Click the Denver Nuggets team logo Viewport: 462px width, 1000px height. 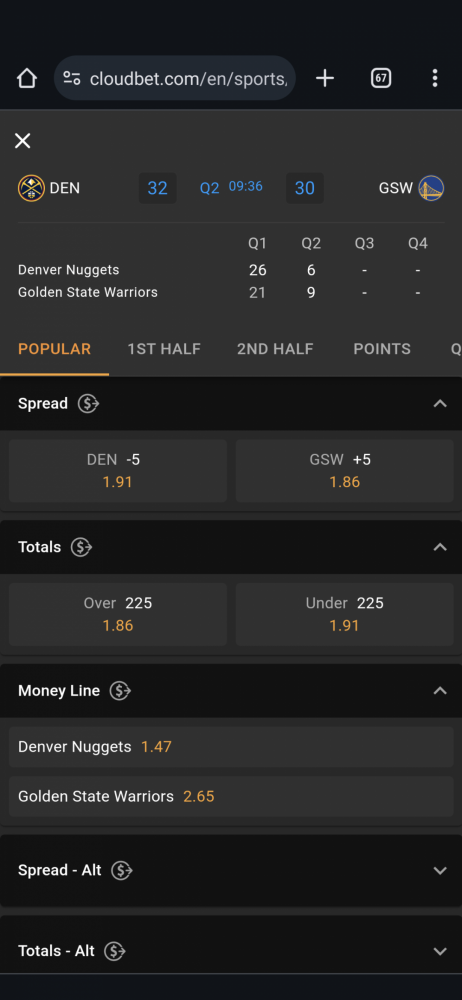pyautogui.click(x=31, y=188)
